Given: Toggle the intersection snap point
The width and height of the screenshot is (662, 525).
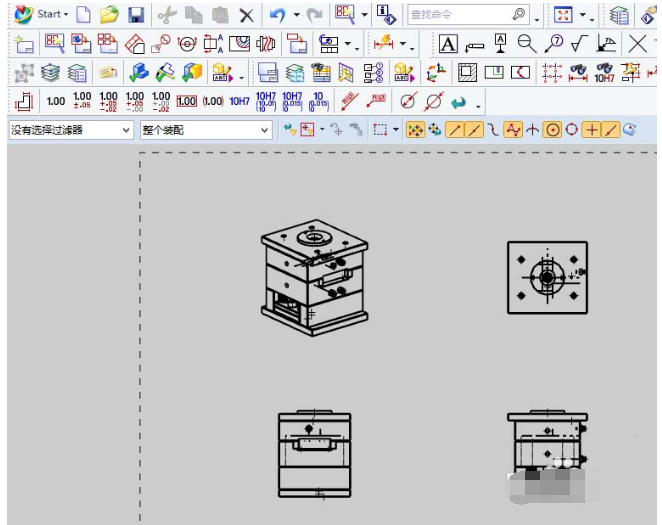Looking at the screenshot, I should tap(533, 130).
